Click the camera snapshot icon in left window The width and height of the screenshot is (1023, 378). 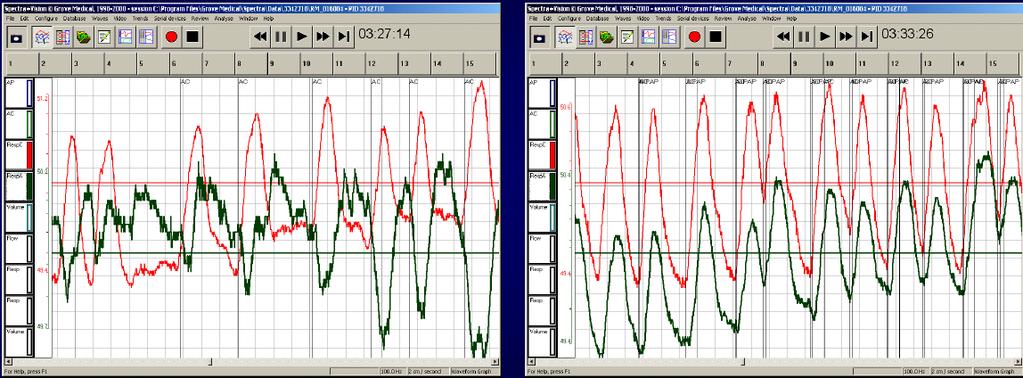pos(17,37)
